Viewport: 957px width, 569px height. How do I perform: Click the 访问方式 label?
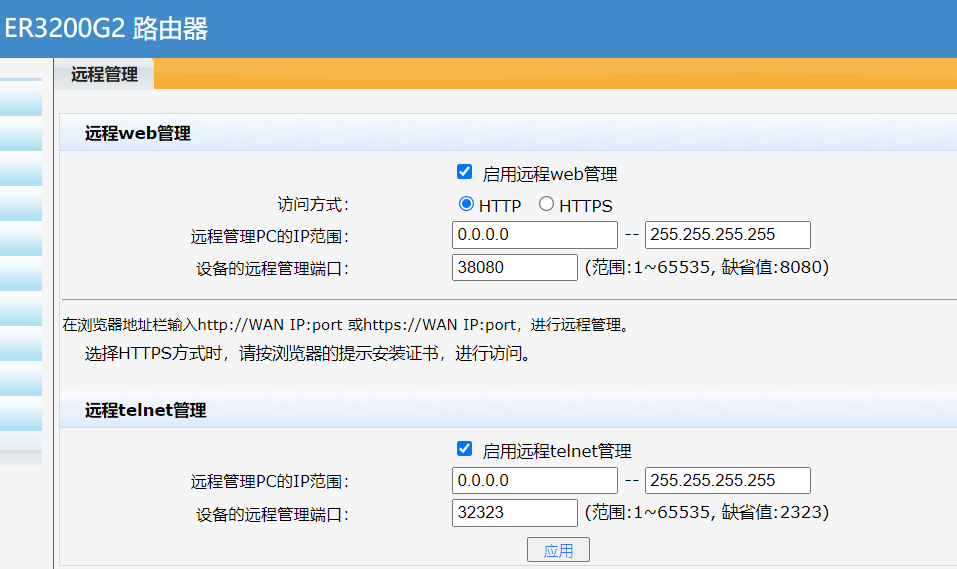(313, 205)
